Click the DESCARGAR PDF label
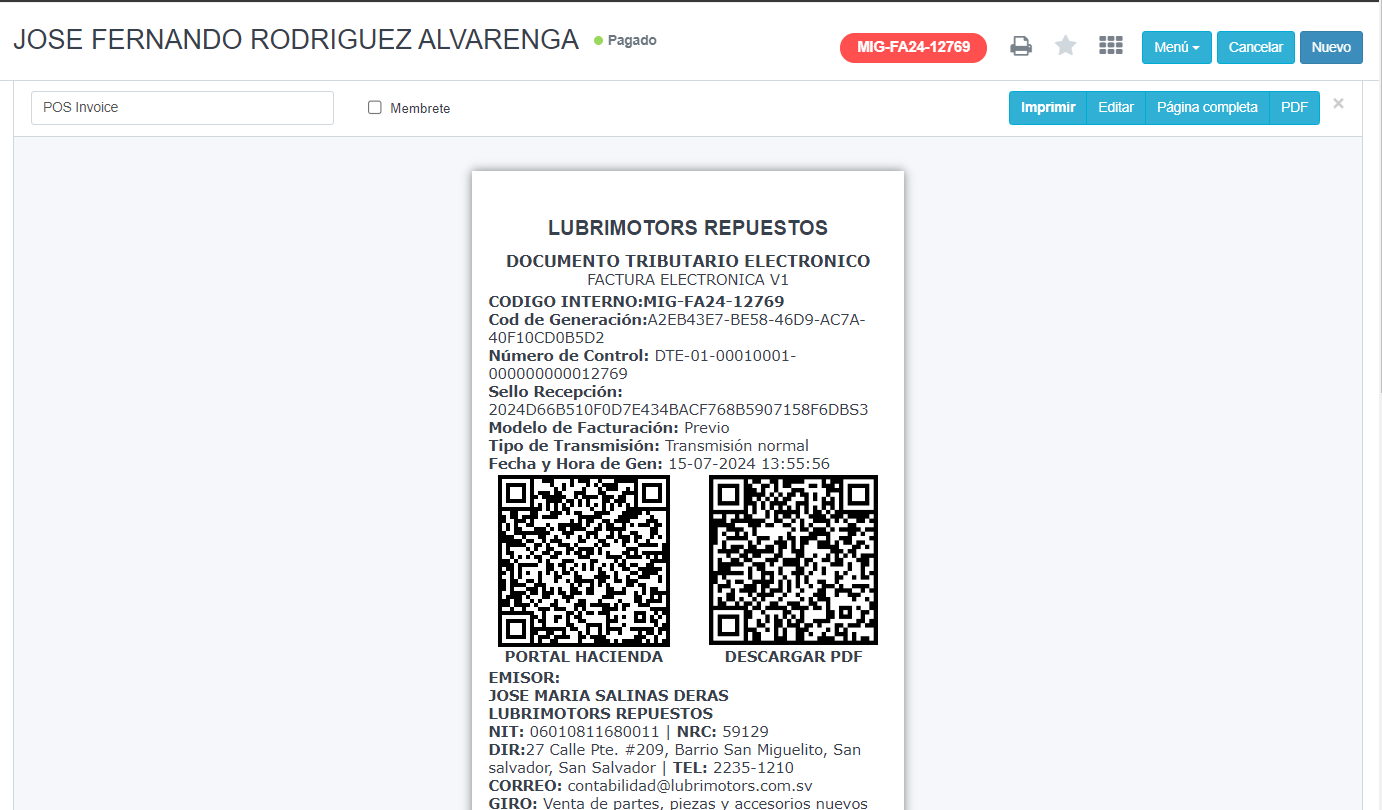The width and height of the screenshot is (1382, 810). [x=793, y=657]
